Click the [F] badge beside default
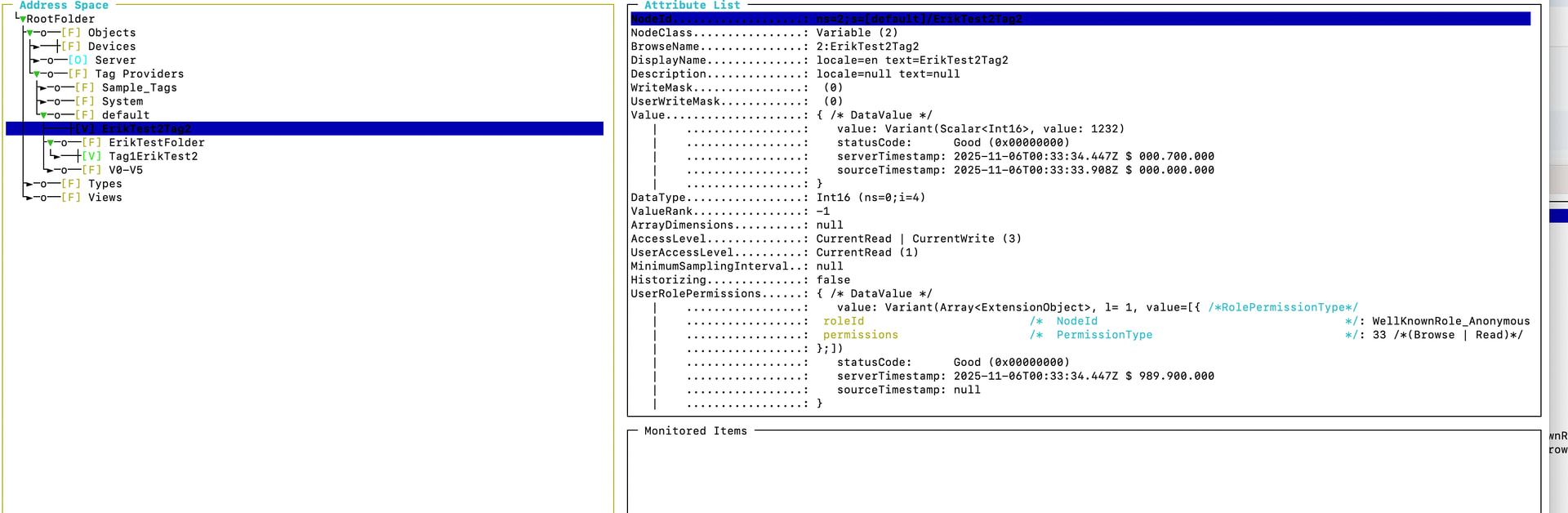Image resolution: width=1568 pixels, height=513 pixels. 85,115
